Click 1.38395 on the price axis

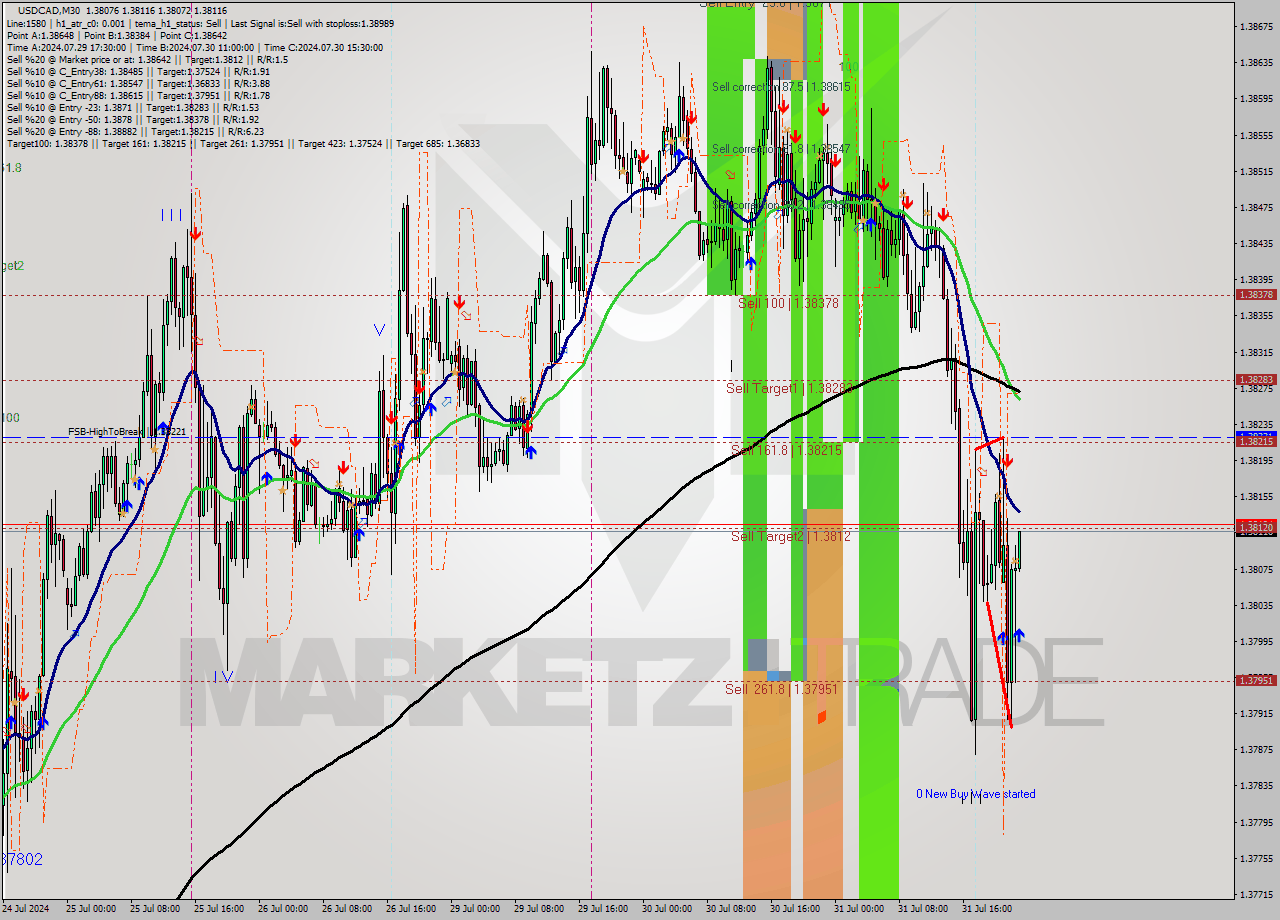(x=1256, y=279)
